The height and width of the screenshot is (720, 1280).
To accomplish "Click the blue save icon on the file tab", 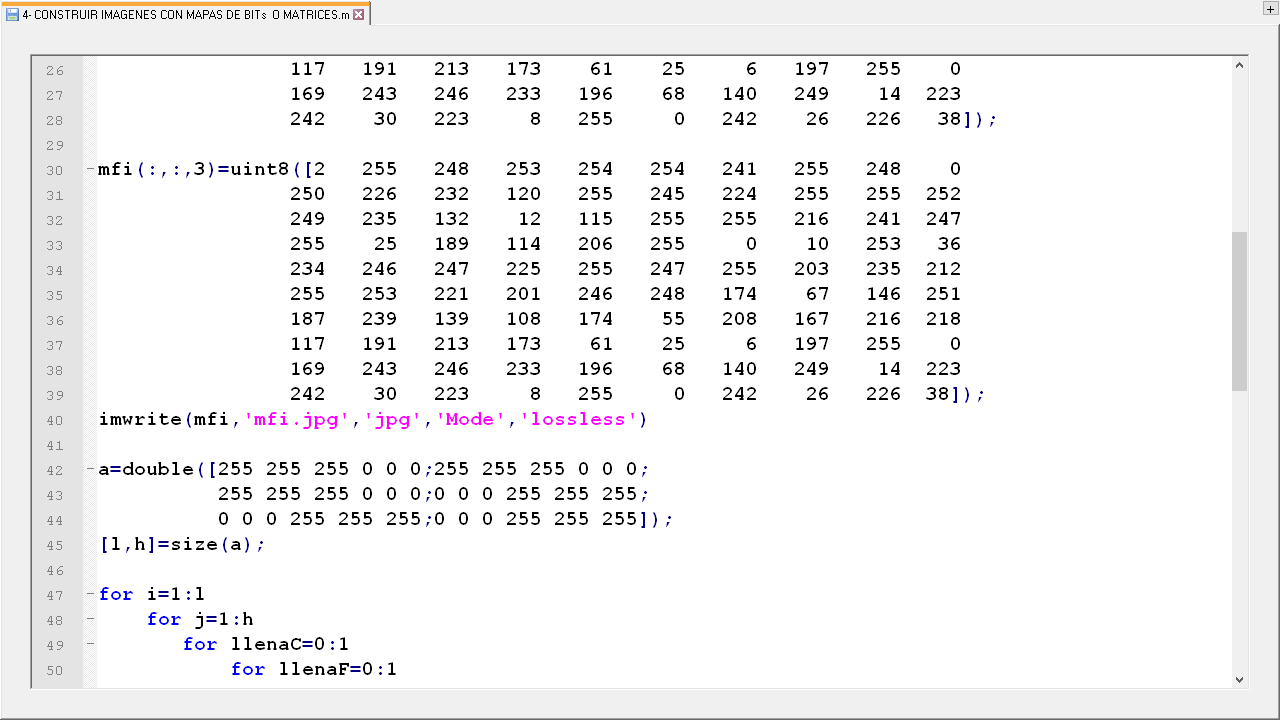I will click(12, 15).
